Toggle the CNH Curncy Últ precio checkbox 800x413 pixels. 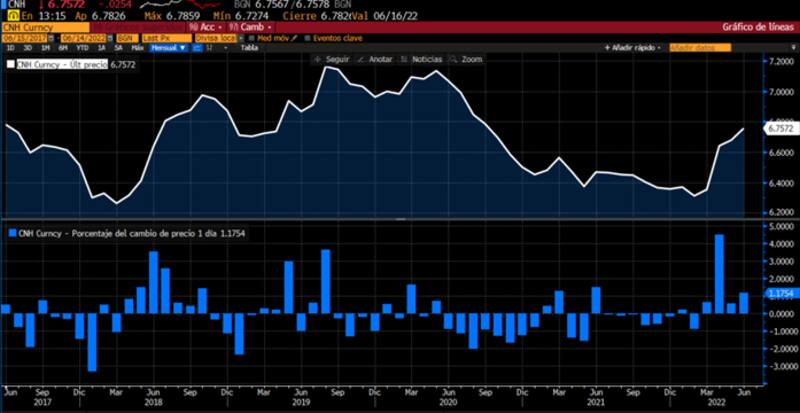pos(12,64)
